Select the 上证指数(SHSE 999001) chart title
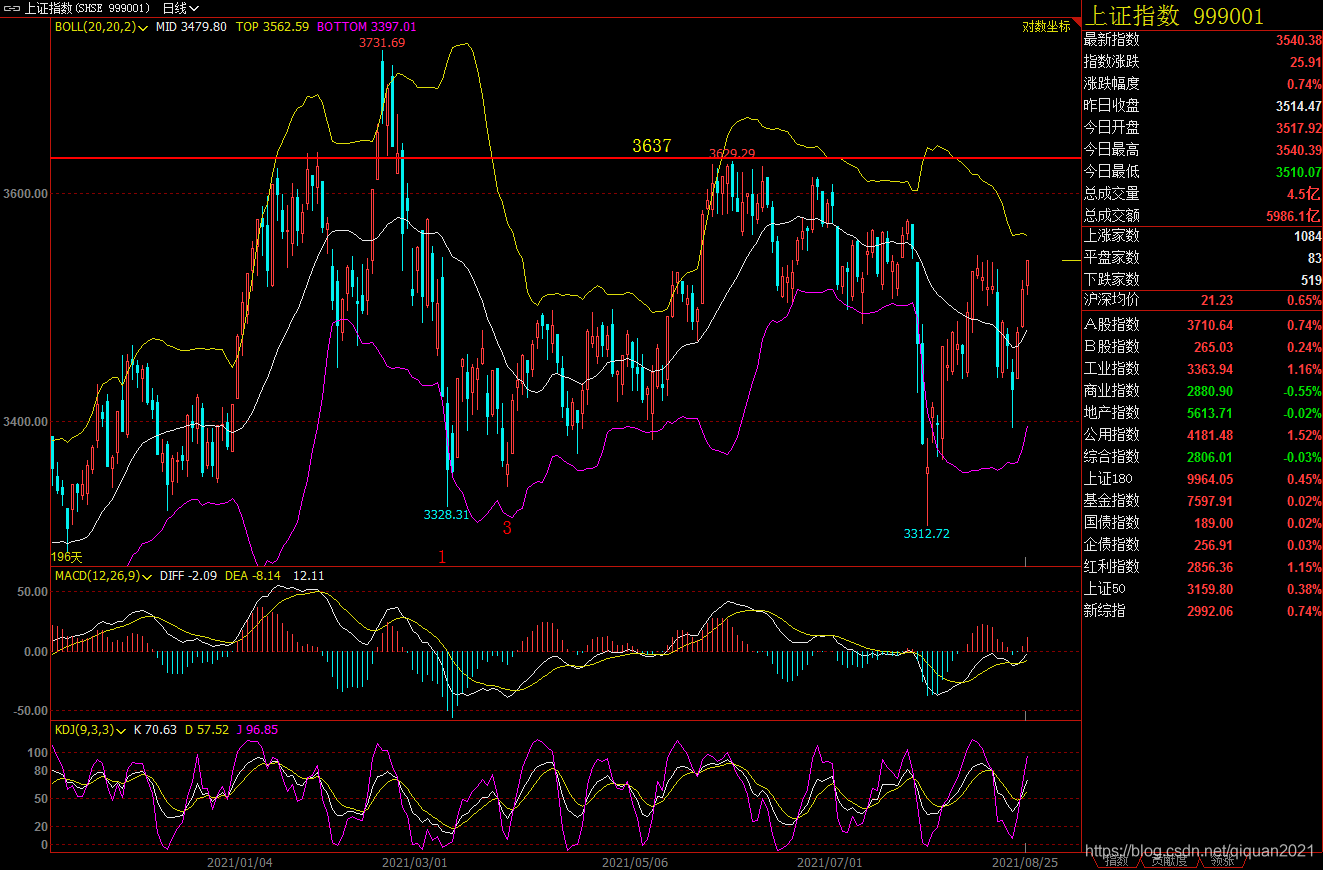The height and width of the screenshot is (870, 1323). pyautogui.click(x=86, y=8)
